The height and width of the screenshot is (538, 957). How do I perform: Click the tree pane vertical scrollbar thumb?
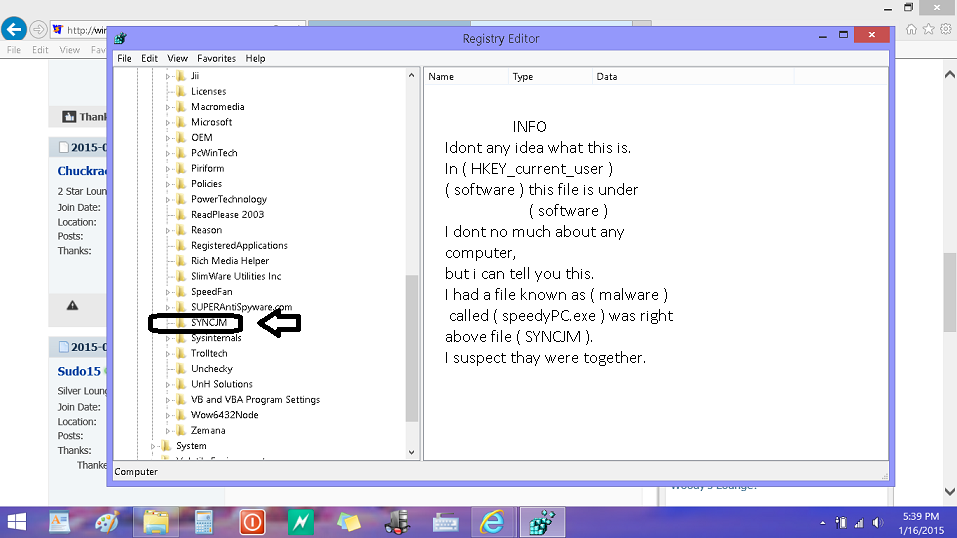point(411,348)
